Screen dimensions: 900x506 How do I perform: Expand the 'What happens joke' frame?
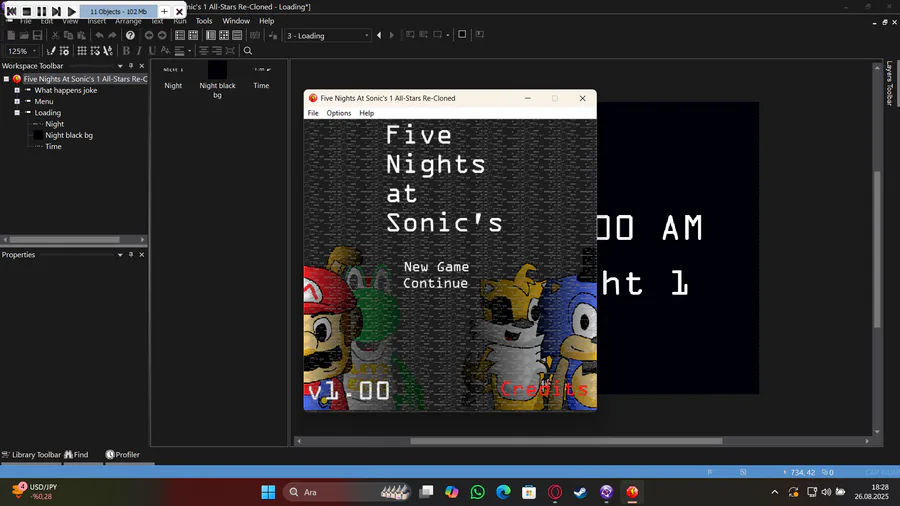17,90
